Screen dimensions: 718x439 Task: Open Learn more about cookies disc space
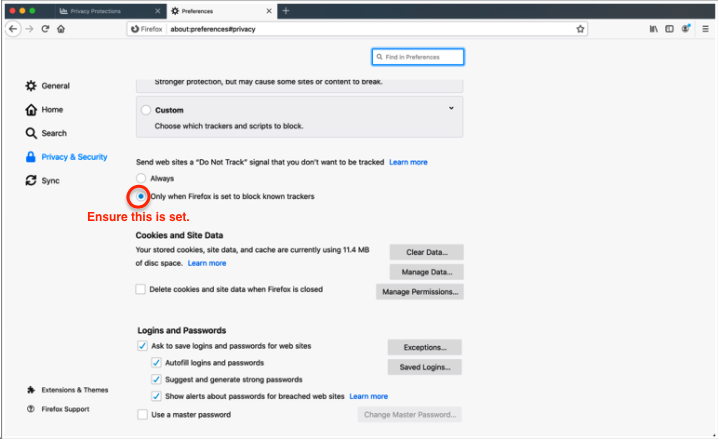point(207,263)
